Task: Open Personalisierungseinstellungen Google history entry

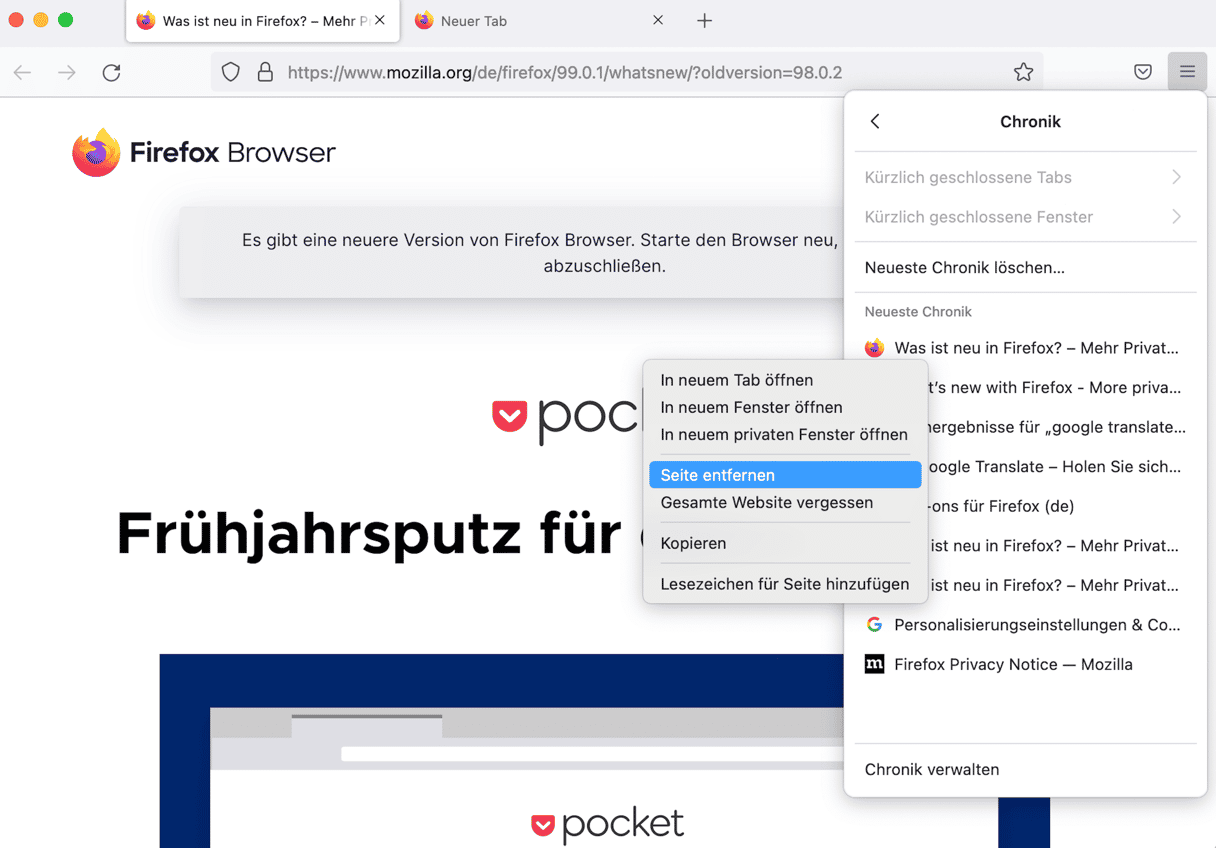Action: pyautogui.click(x=1025, y=625)
